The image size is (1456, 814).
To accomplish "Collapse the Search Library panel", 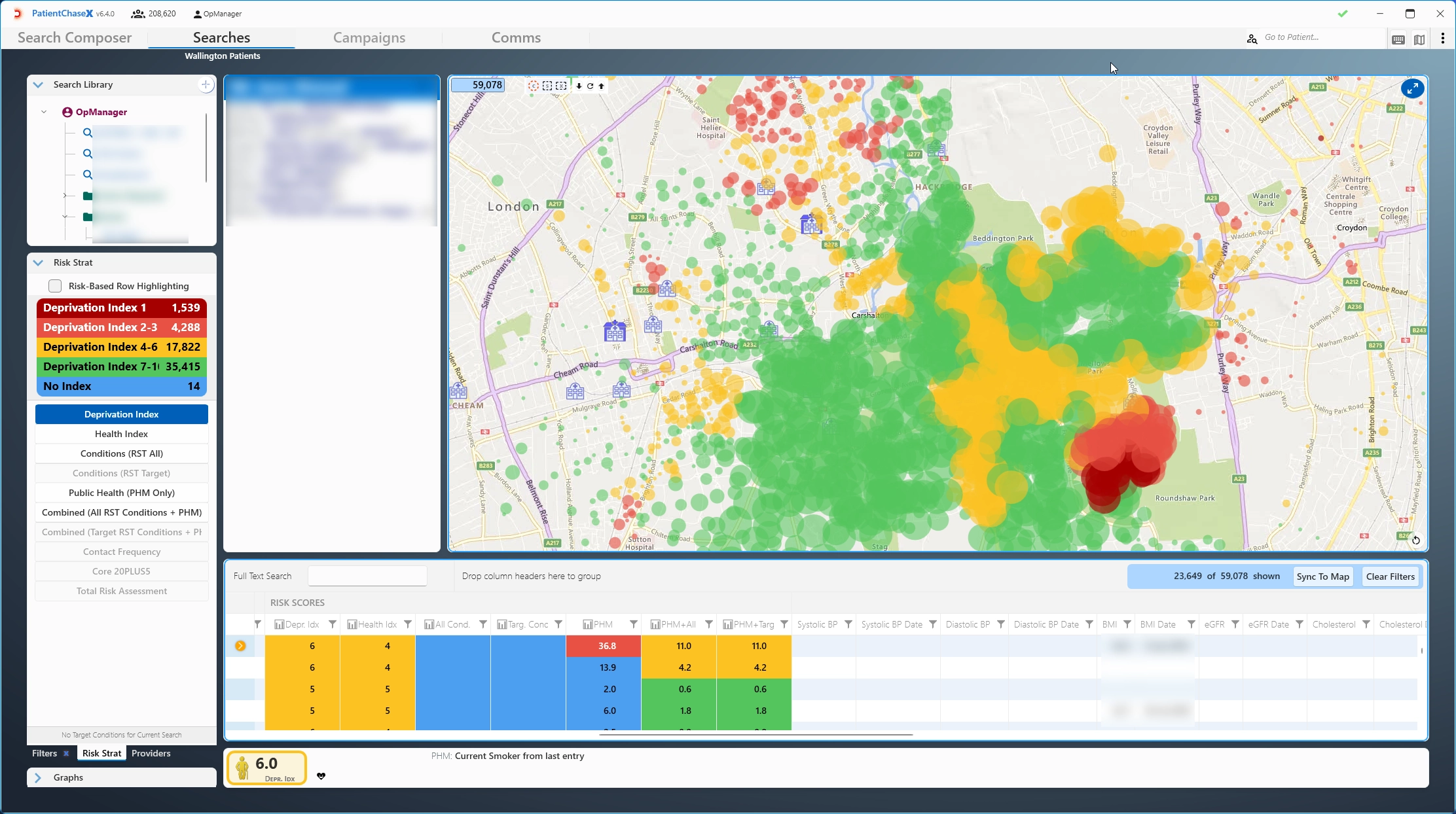I will click(37, 84).
